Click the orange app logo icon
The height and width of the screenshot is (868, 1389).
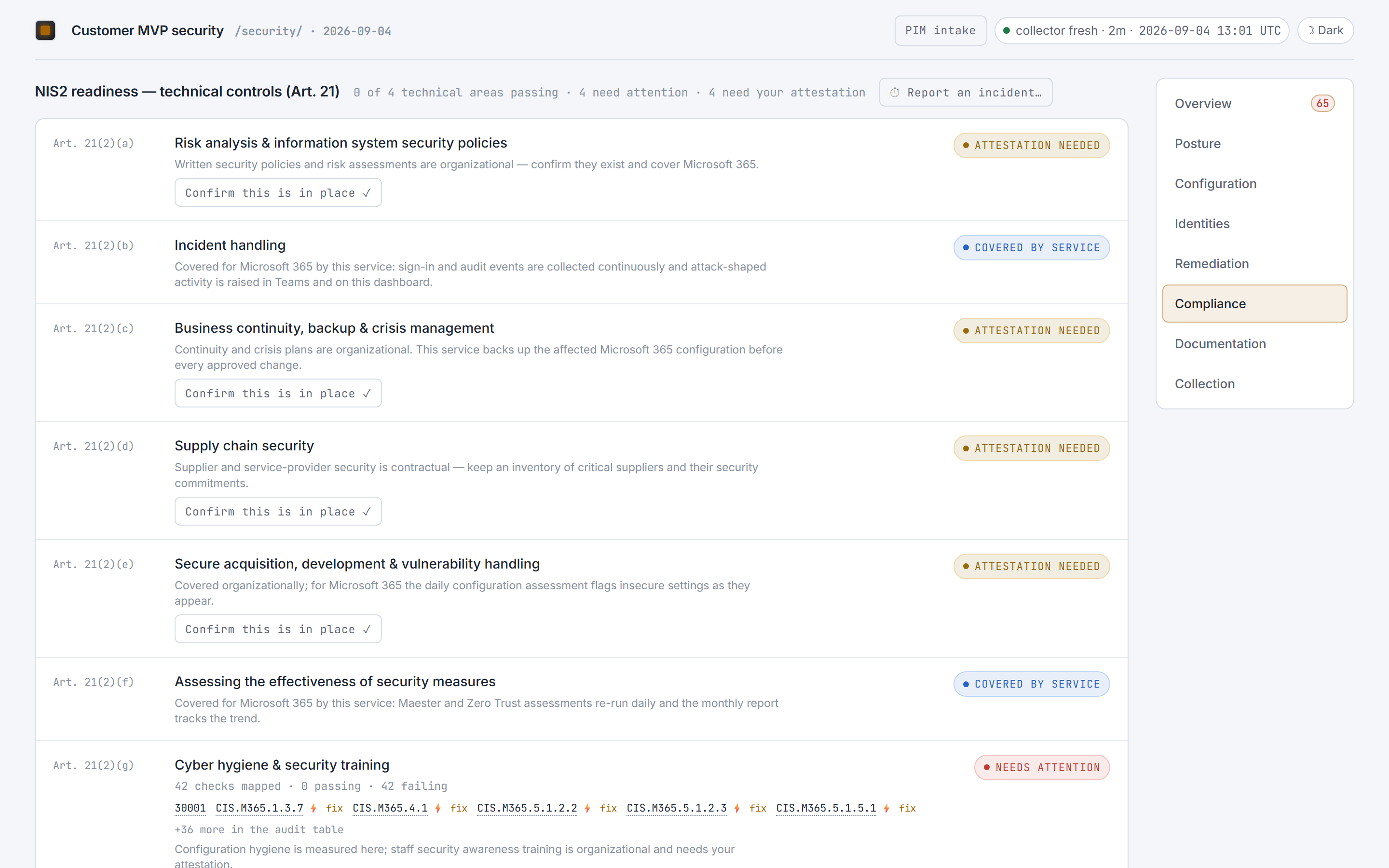click(45, 30)
